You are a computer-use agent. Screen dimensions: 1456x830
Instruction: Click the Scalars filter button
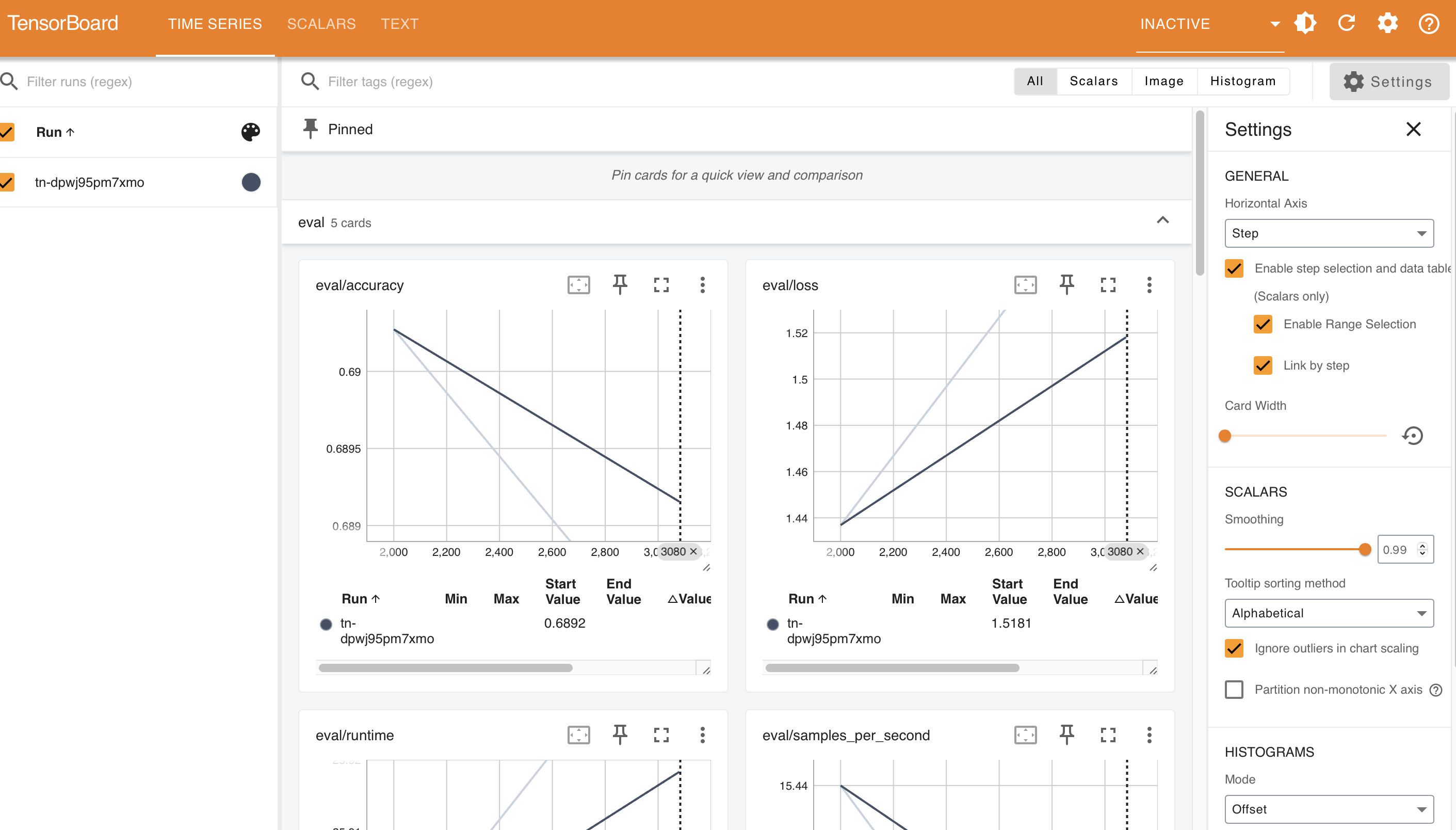click(x=1094, y=81)
